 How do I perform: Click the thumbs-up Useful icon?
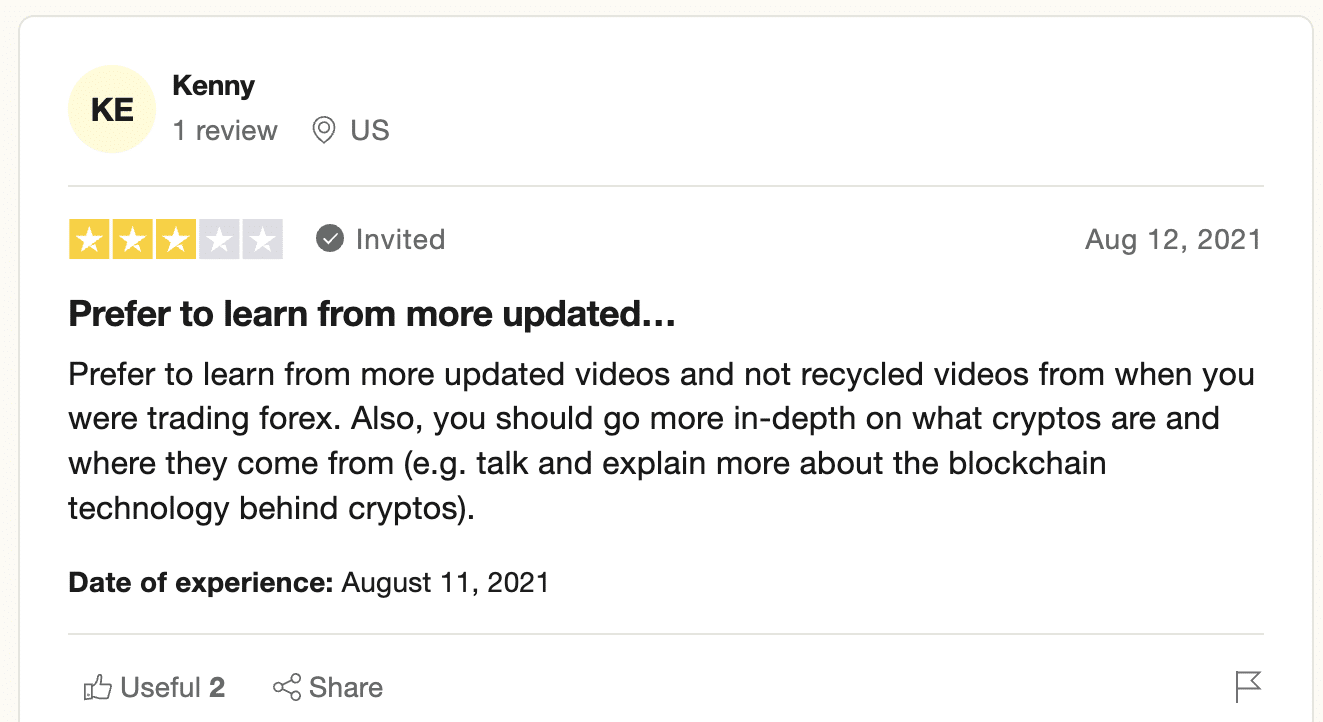pyautogui.click(x=97, y=688)
